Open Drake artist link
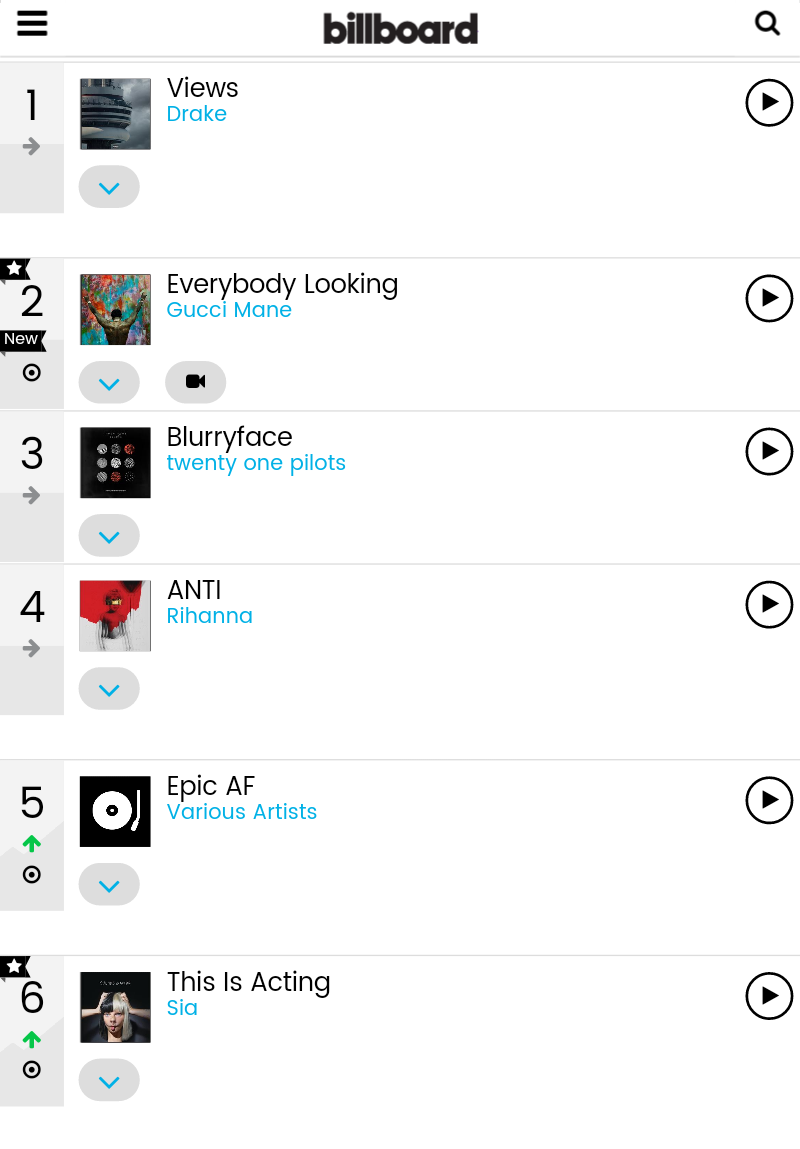800x1149 pixels. click(197, 114)
